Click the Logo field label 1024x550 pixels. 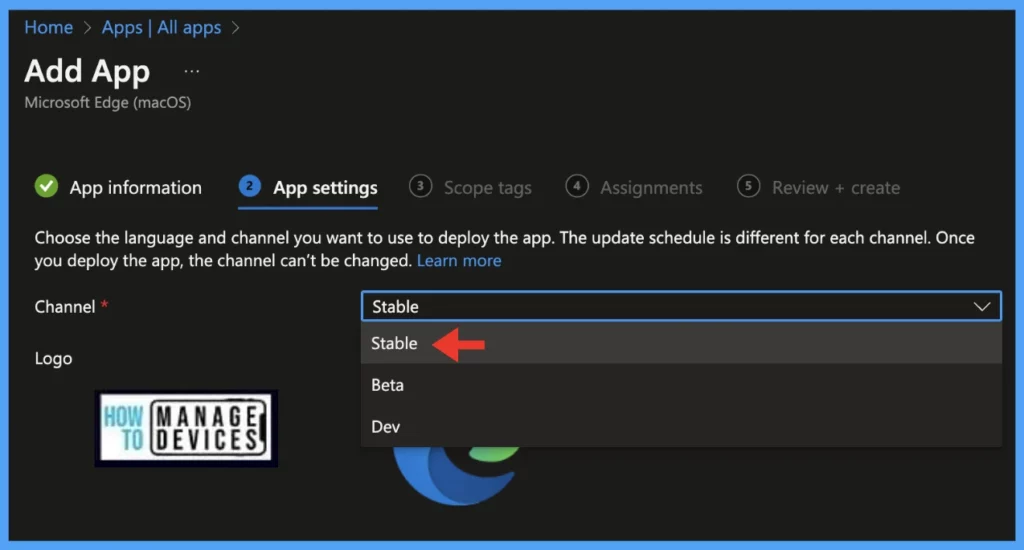coord(54,359)
